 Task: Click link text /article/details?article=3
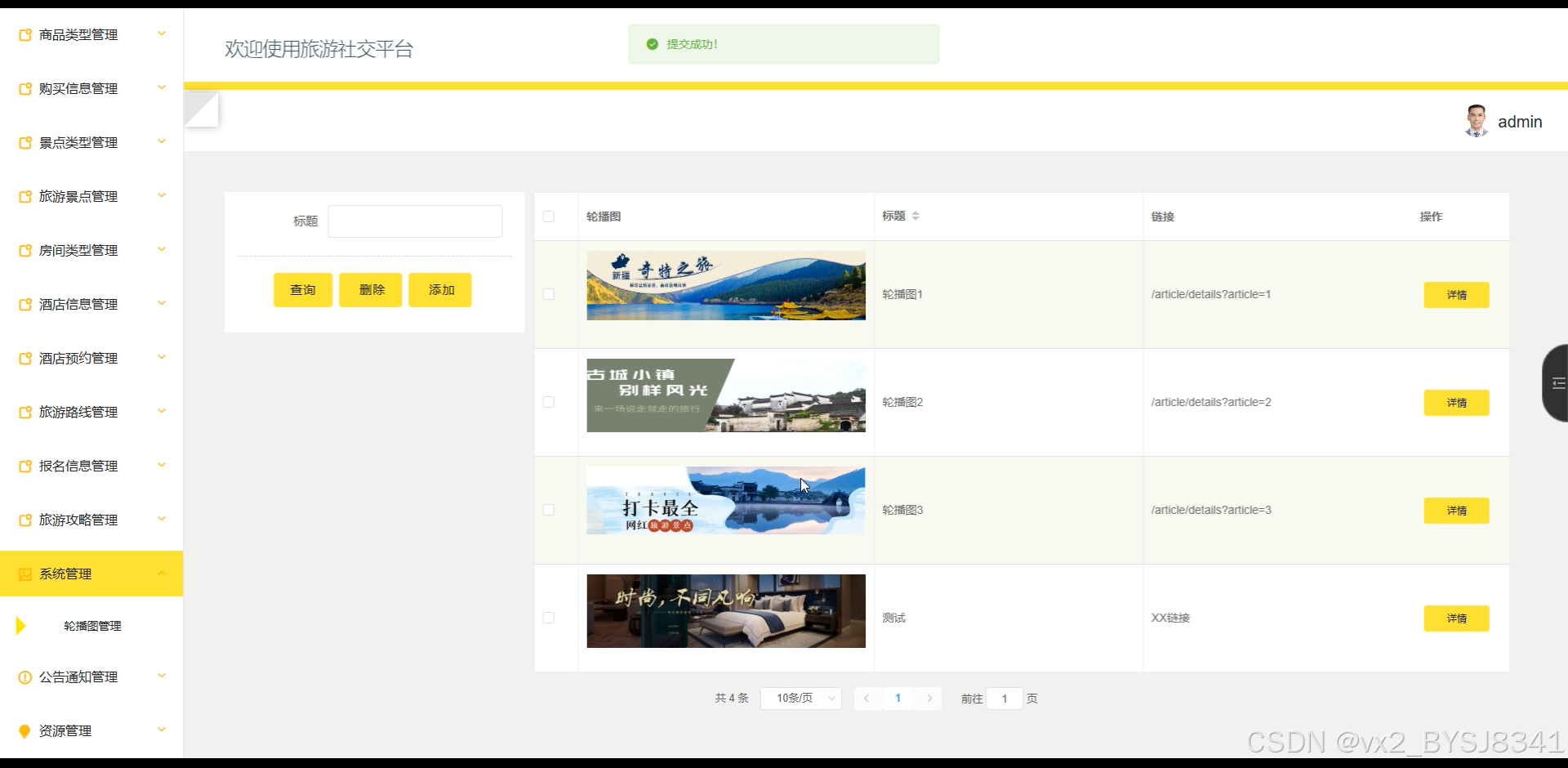(1211, 510)
